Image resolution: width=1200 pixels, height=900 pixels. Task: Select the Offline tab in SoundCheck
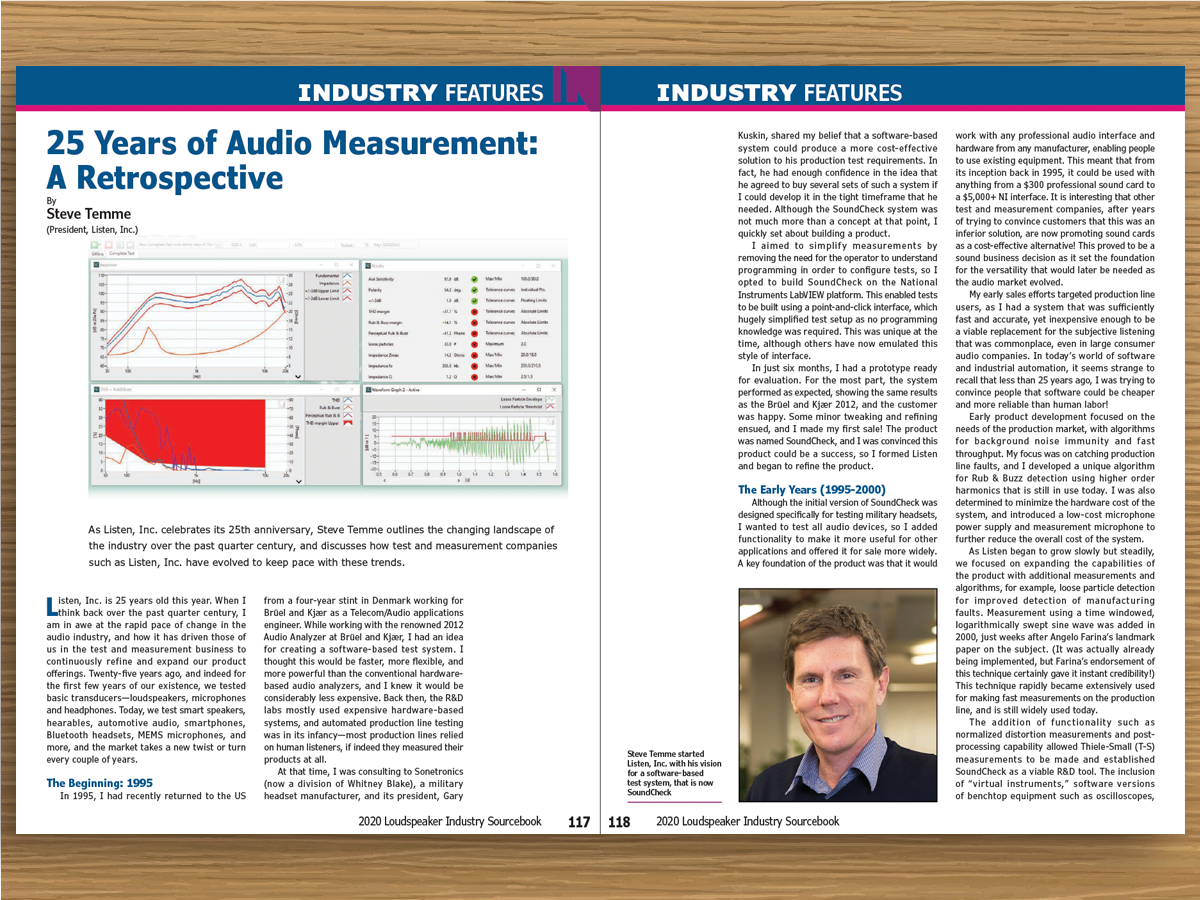[x=97, y=254]
